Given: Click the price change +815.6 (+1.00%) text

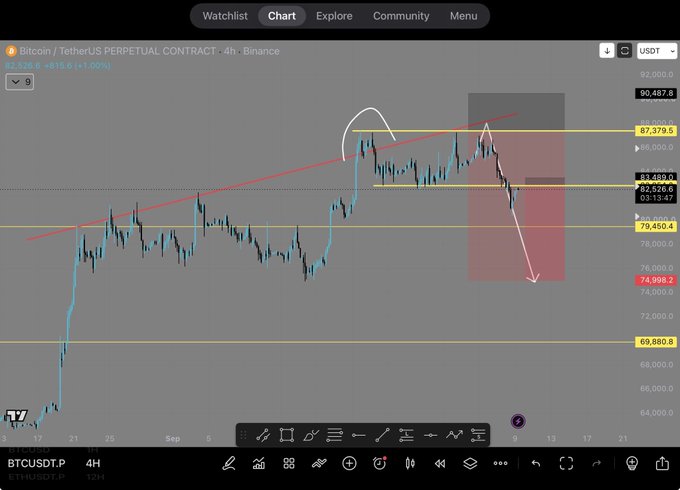Looking at the screenshot, I should (x=77, y=66).
